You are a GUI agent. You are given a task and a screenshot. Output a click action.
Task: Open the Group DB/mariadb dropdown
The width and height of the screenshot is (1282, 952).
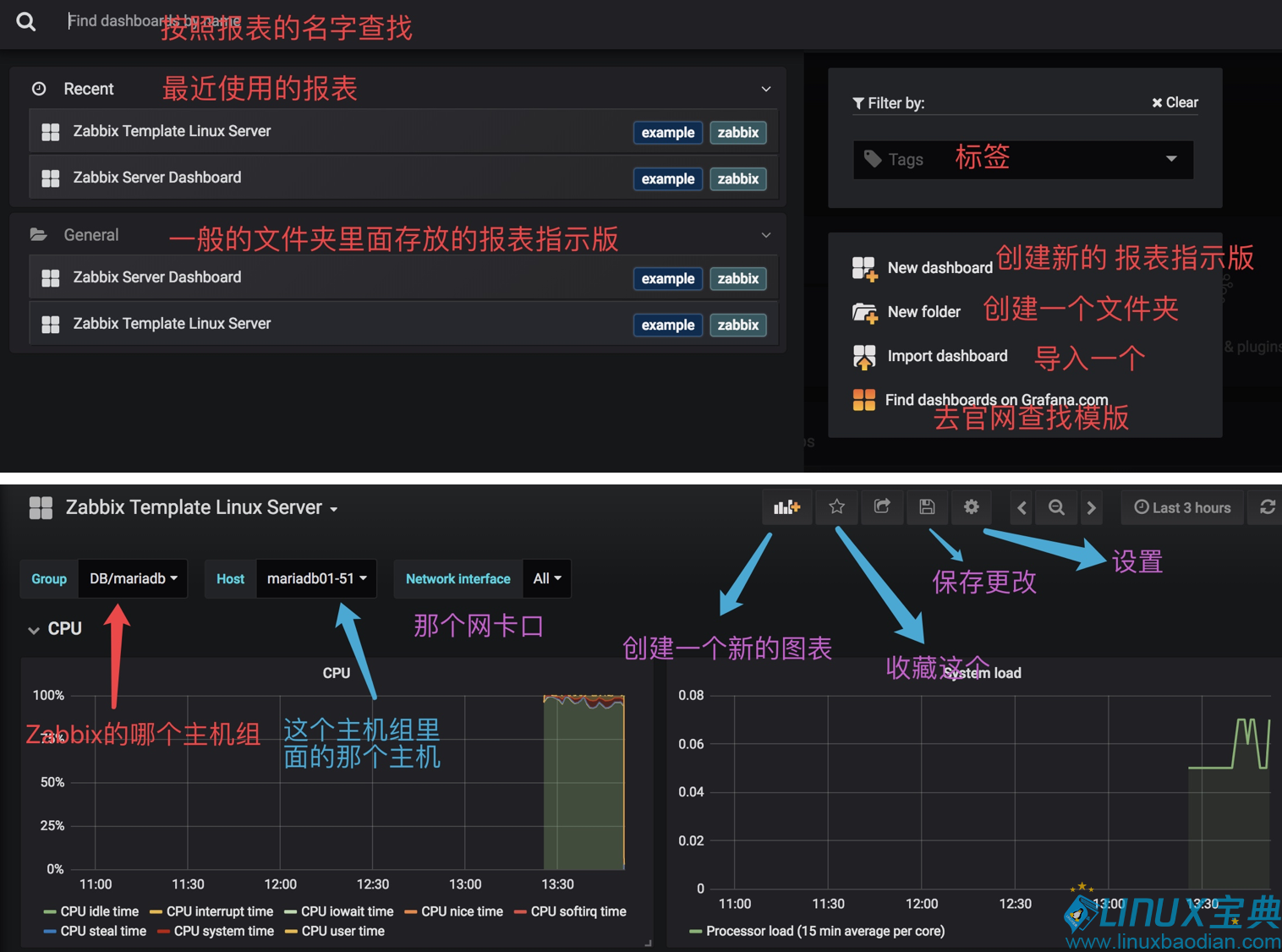133,578
